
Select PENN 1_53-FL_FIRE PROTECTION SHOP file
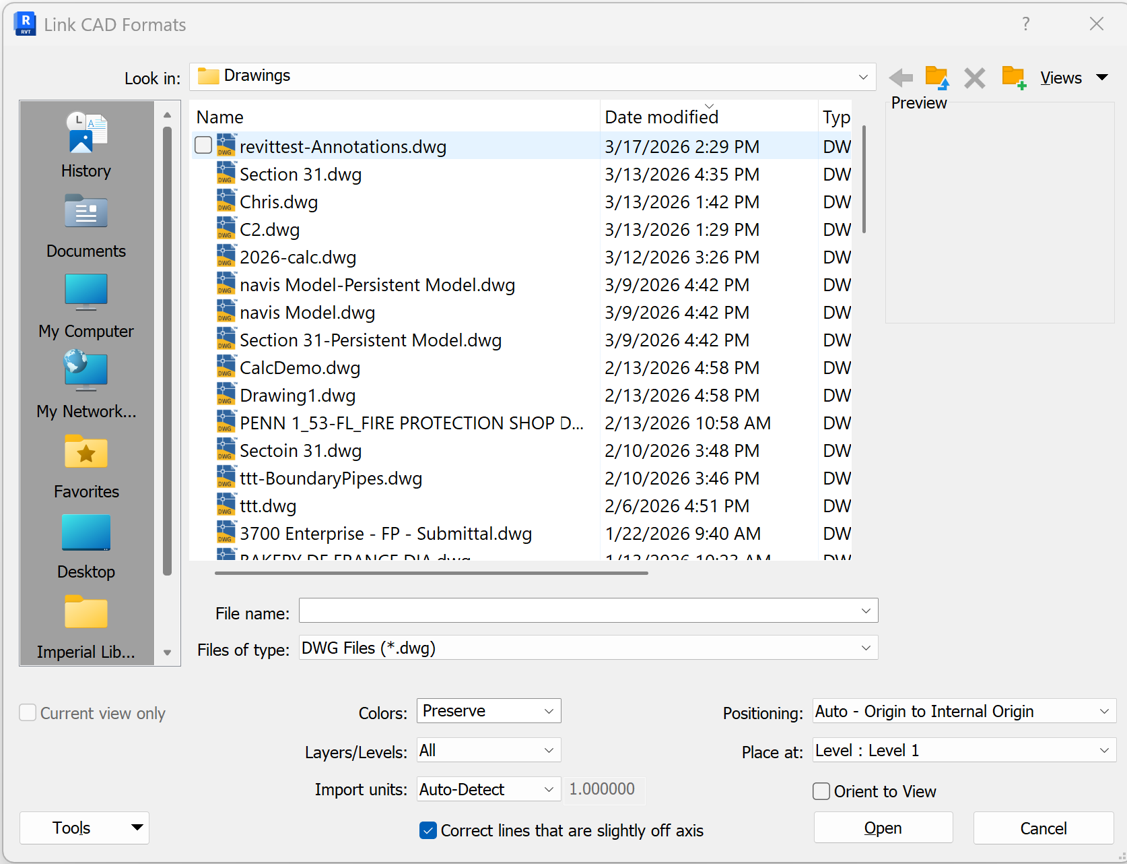click(411, 423)
